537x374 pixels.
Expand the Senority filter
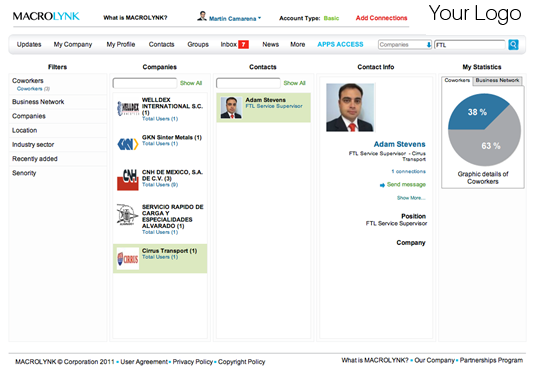[24, 173]
